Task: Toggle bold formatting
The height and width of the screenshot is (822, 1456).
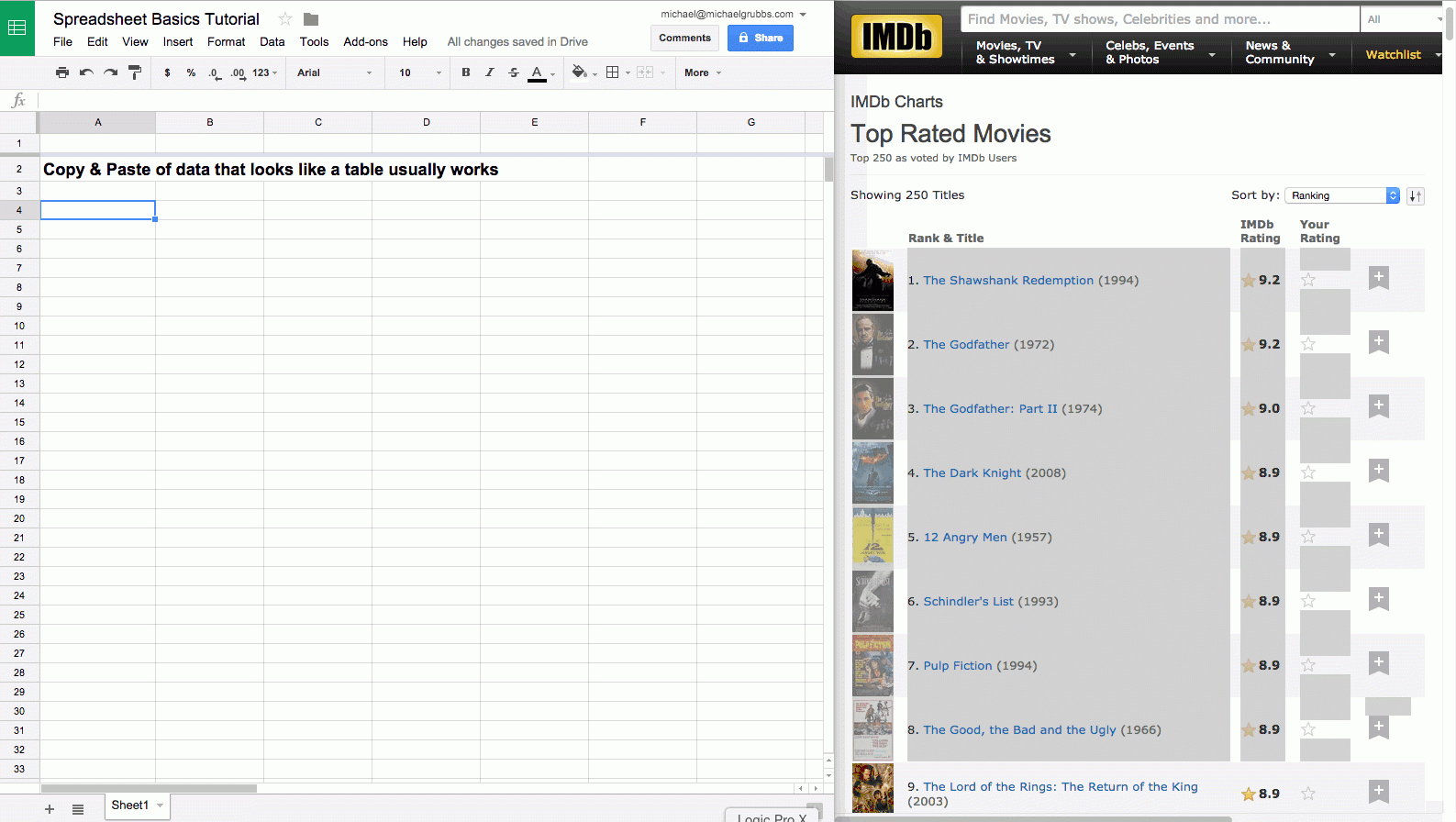Action: tap(466, 72)
